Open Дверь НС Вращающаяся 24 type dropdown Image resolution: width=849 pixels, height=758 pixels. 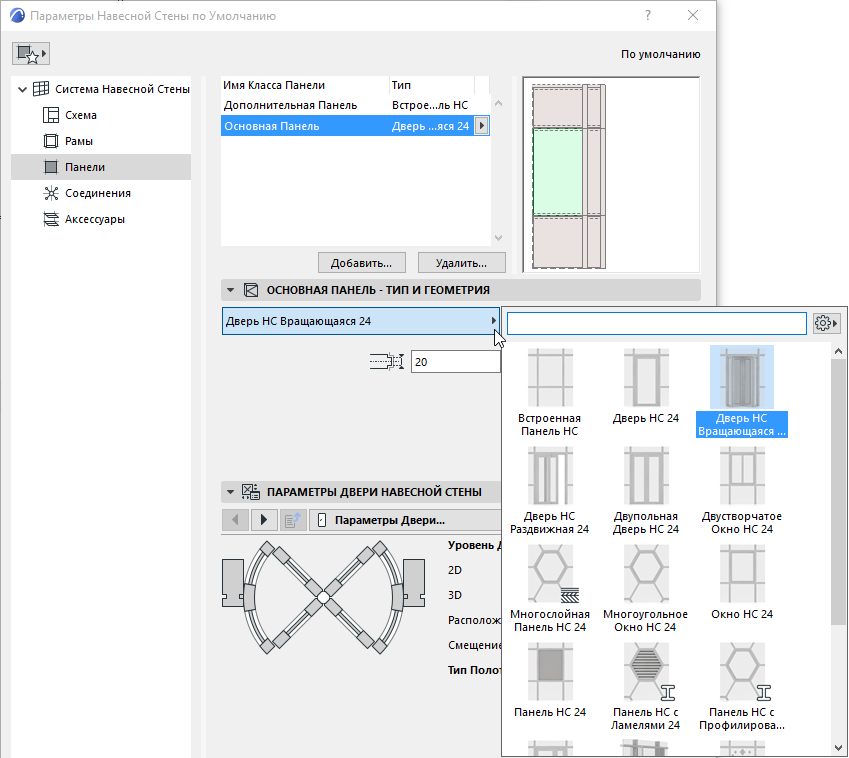361,321
